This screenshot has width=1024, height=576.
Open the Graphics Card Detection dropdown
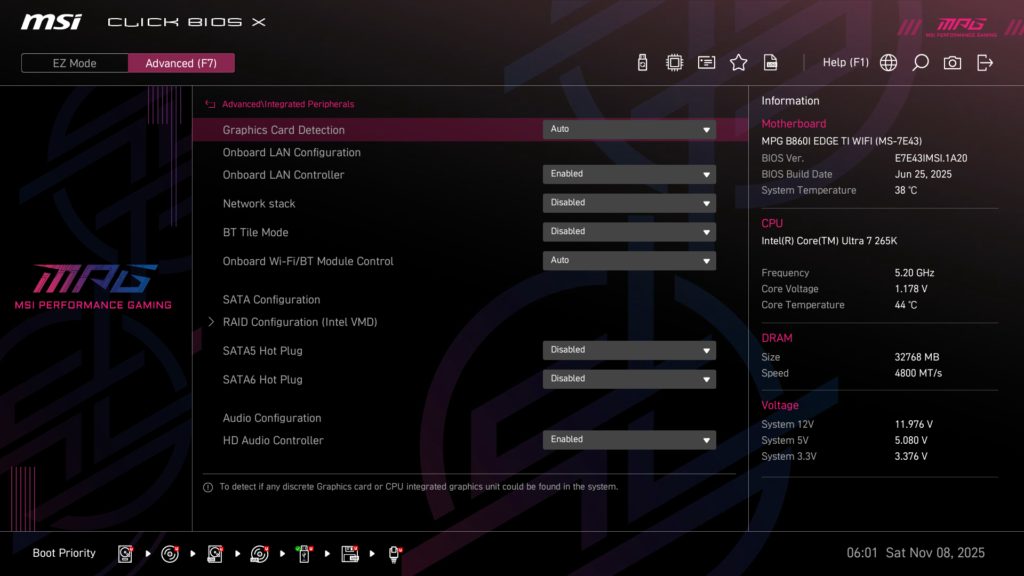click(x=628, y=129)
